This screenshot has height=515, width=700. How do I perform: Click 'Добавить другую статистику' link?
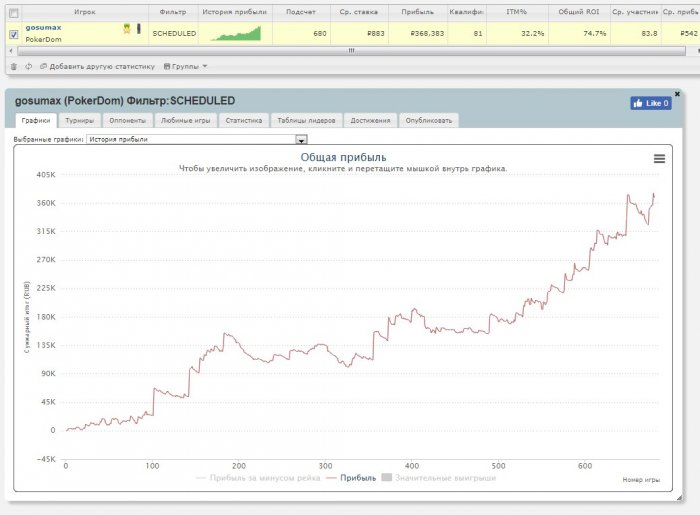coord(97,67)
